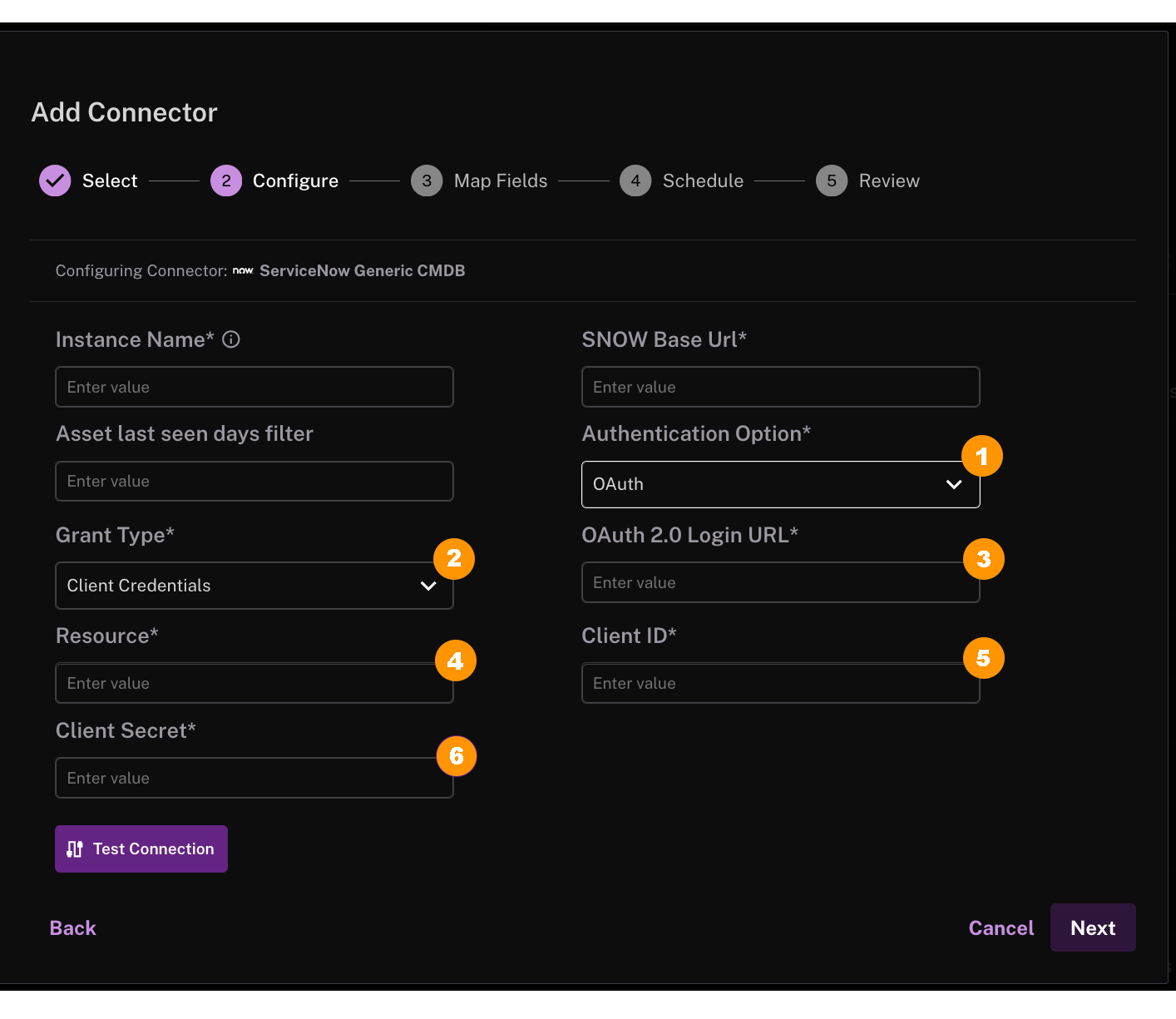This screenshot has height=1019, width=1176.
Task: Click the Client ID input field
Action: coord(781,683)
